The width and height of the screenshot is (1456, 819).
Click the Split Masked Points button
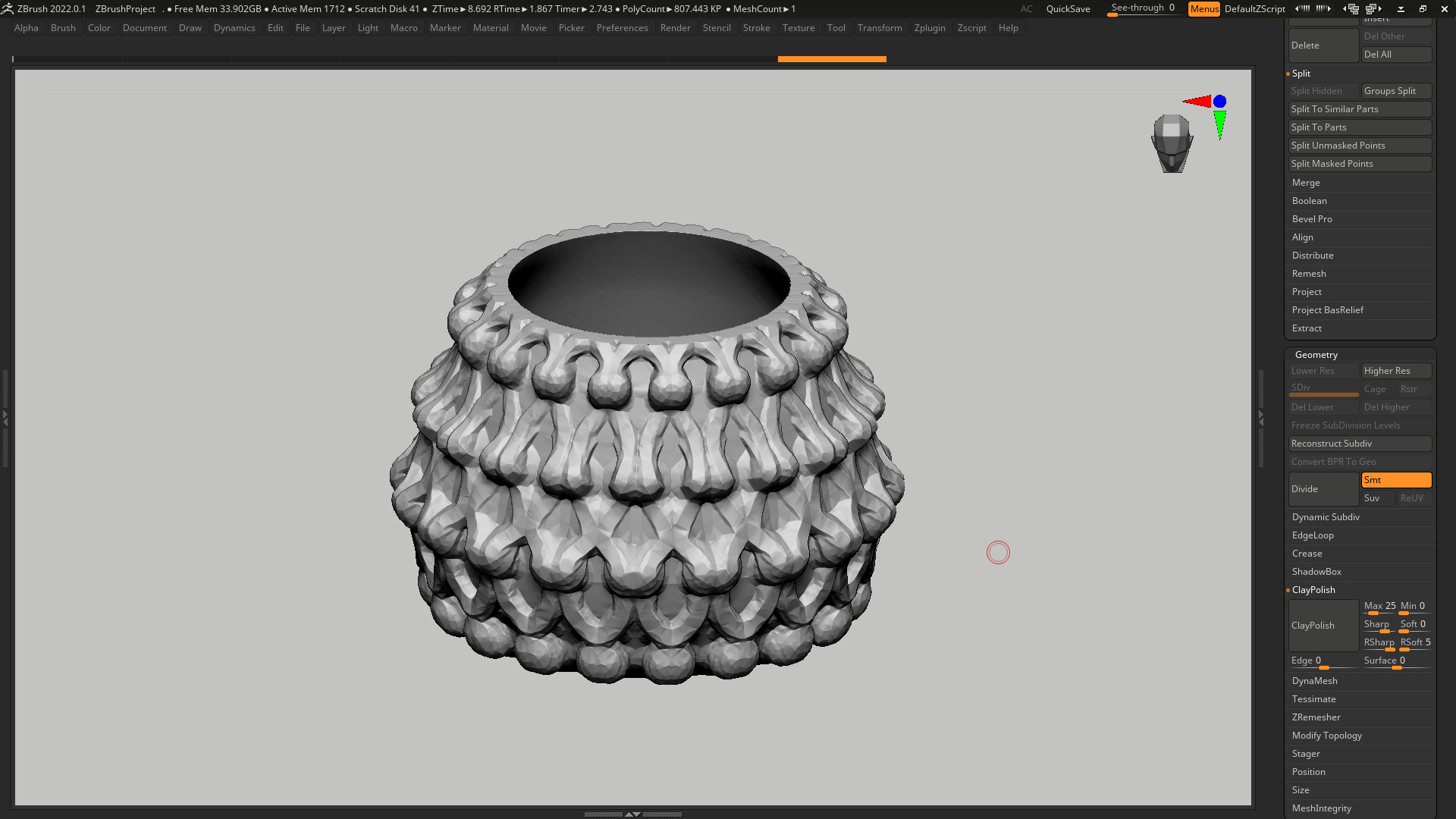point(1360,164)
